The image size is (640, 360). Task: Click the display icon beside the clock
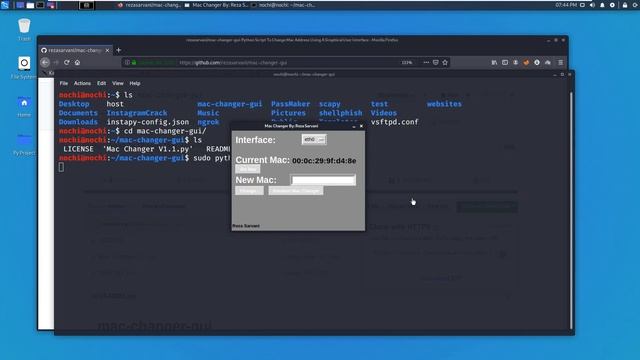pos(582,5)
